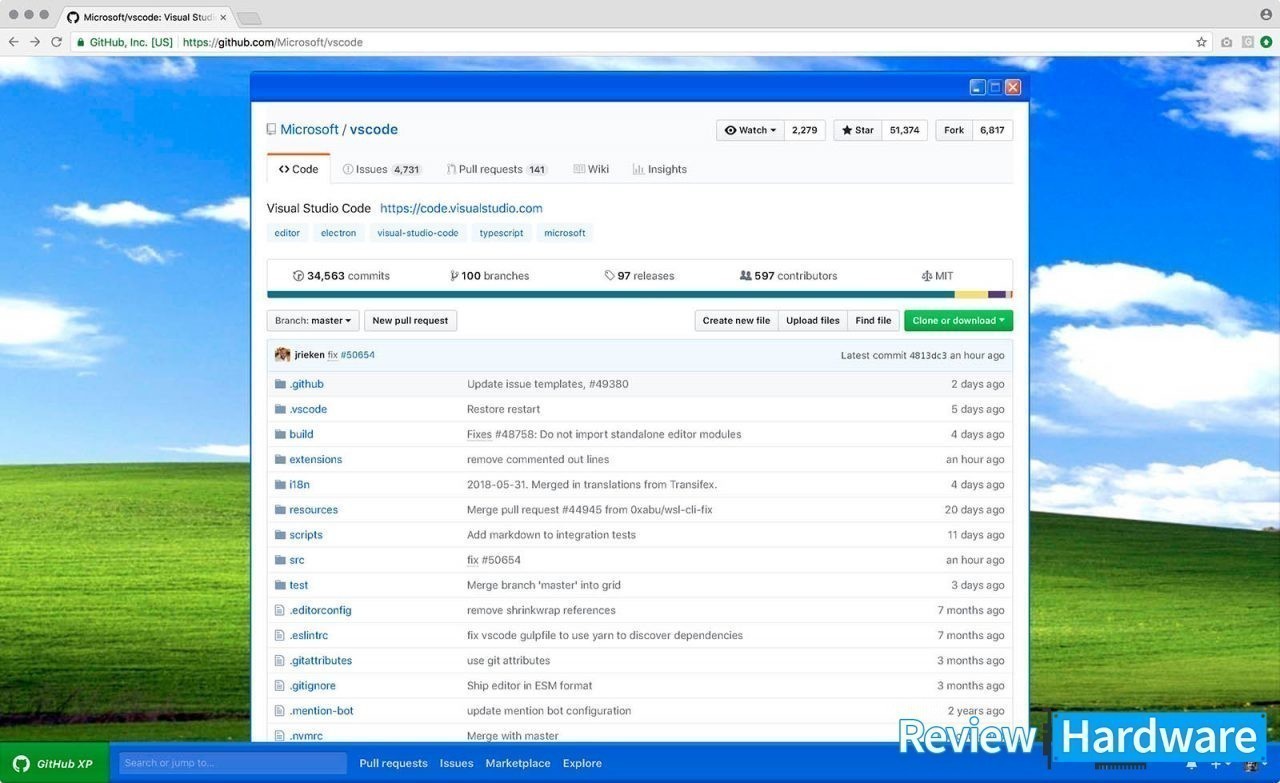Click the 2,279 watchers count
The height and width of the screenshot is (783, 1280).
coord(805,130)
